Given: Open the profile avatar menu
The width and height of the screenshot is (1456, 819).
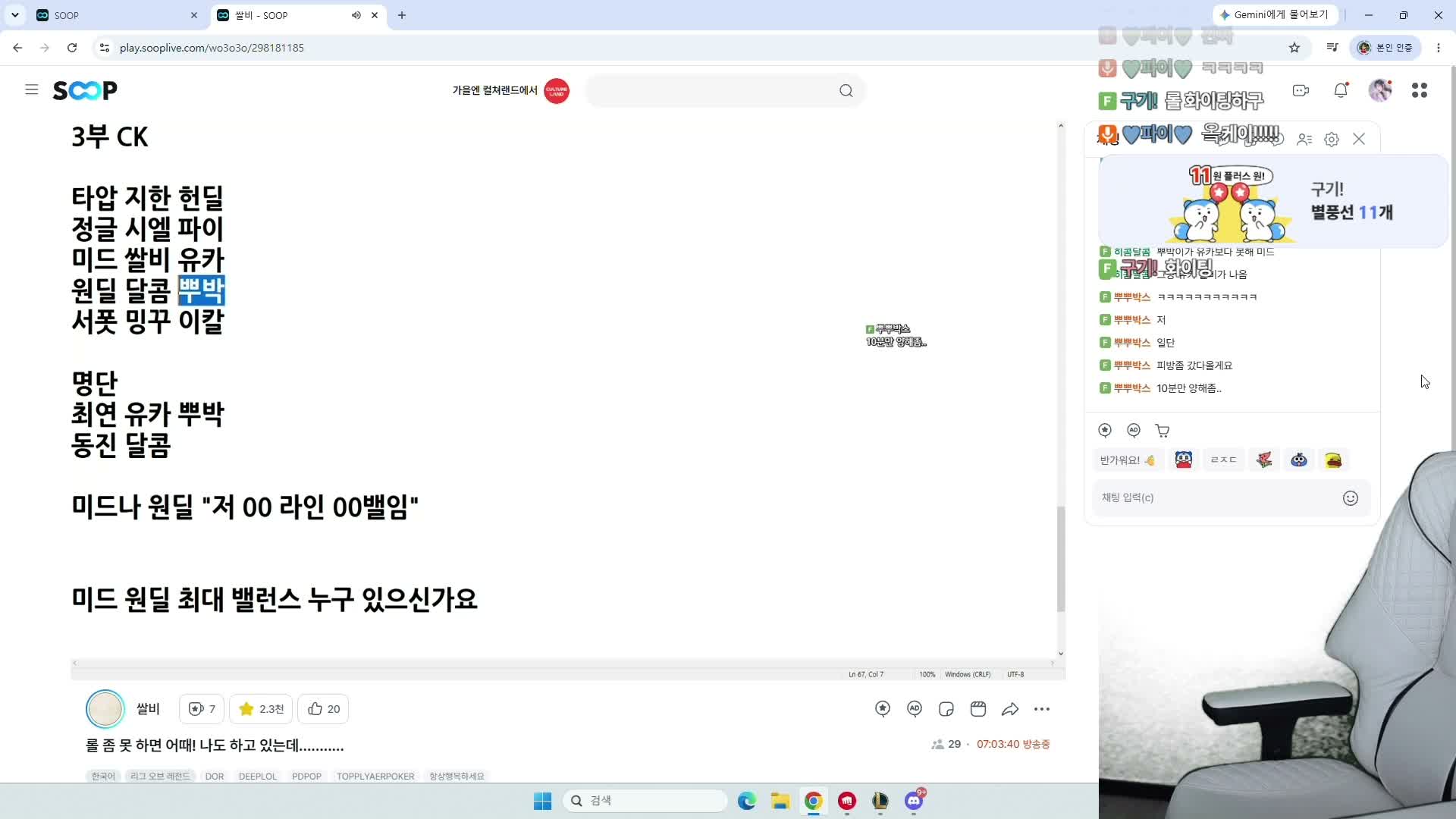Looking at the screenshot, I should (x=1380, y=90).
